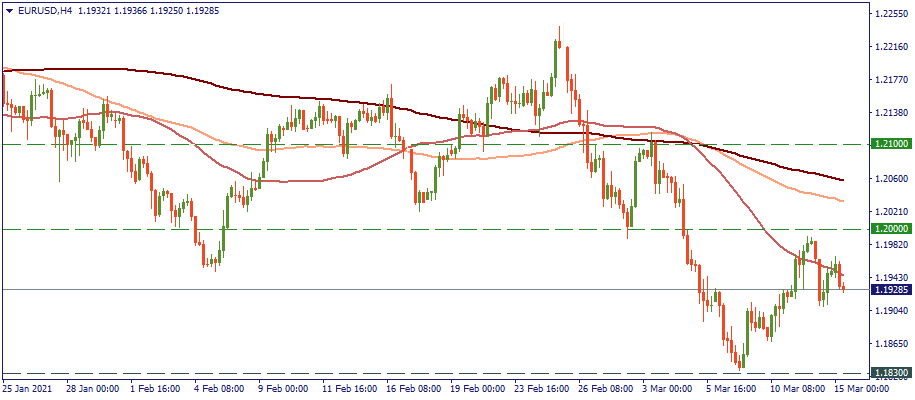Click the 1.18650 price scale label
Viewport: 915px width, 400px height.
coord(889,342)
